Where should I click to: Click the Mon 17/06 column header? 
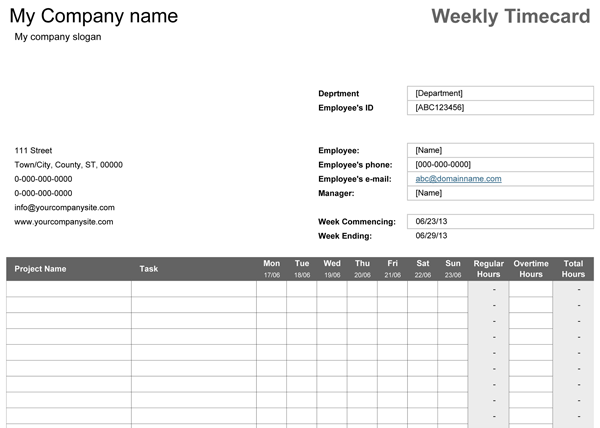click(271, 269)
